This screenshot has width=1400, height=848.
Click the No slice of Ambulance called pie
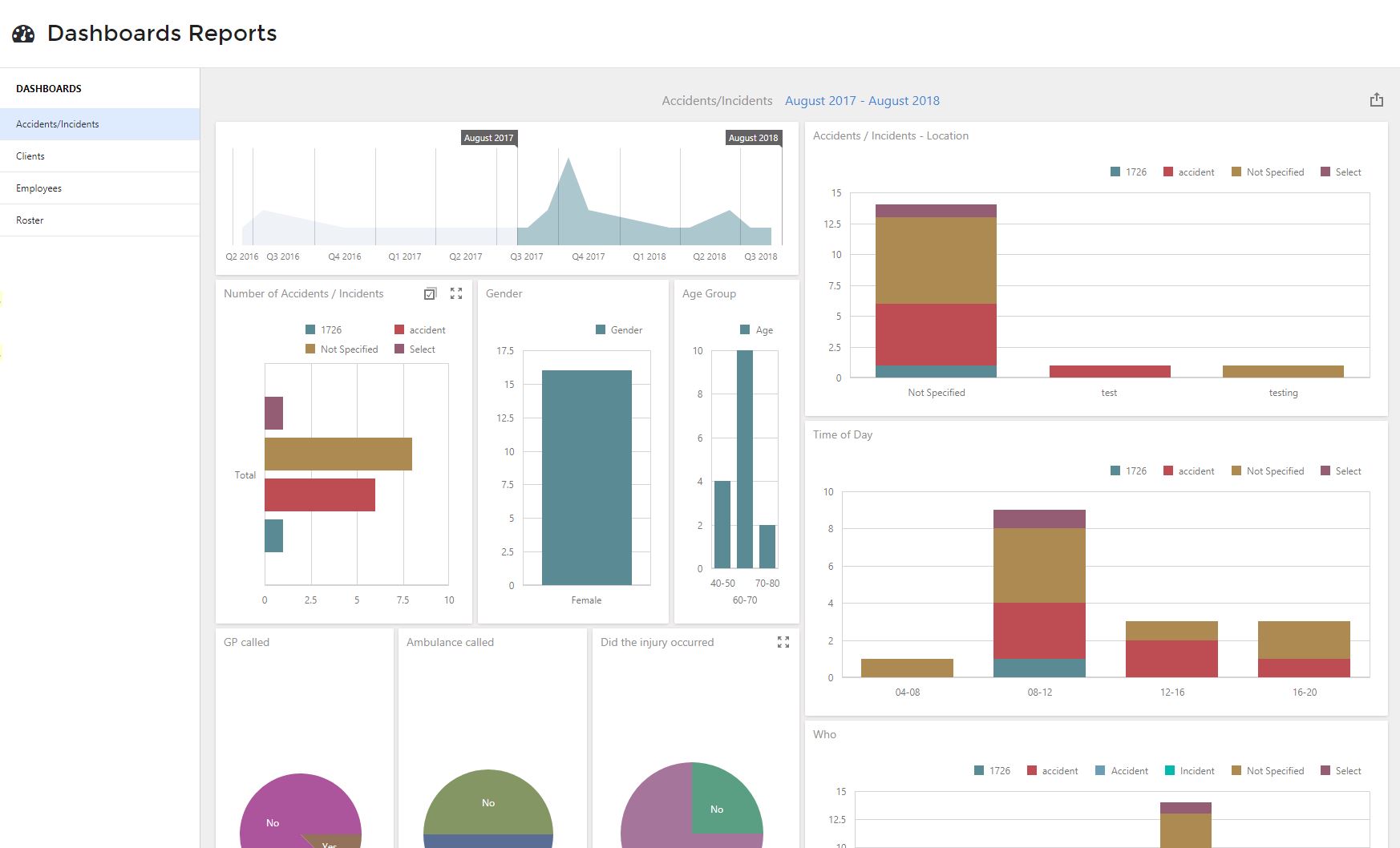488,802
